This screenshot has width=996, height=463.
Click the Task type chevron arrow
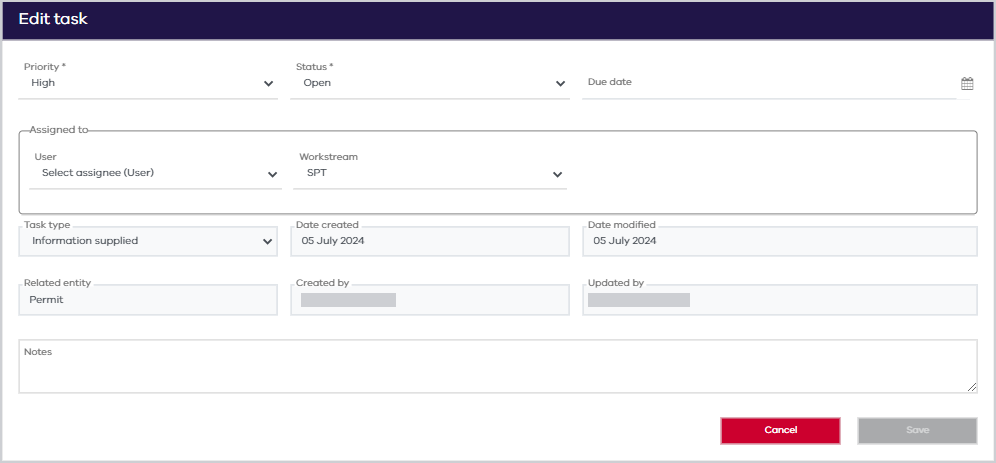(267, 241)
